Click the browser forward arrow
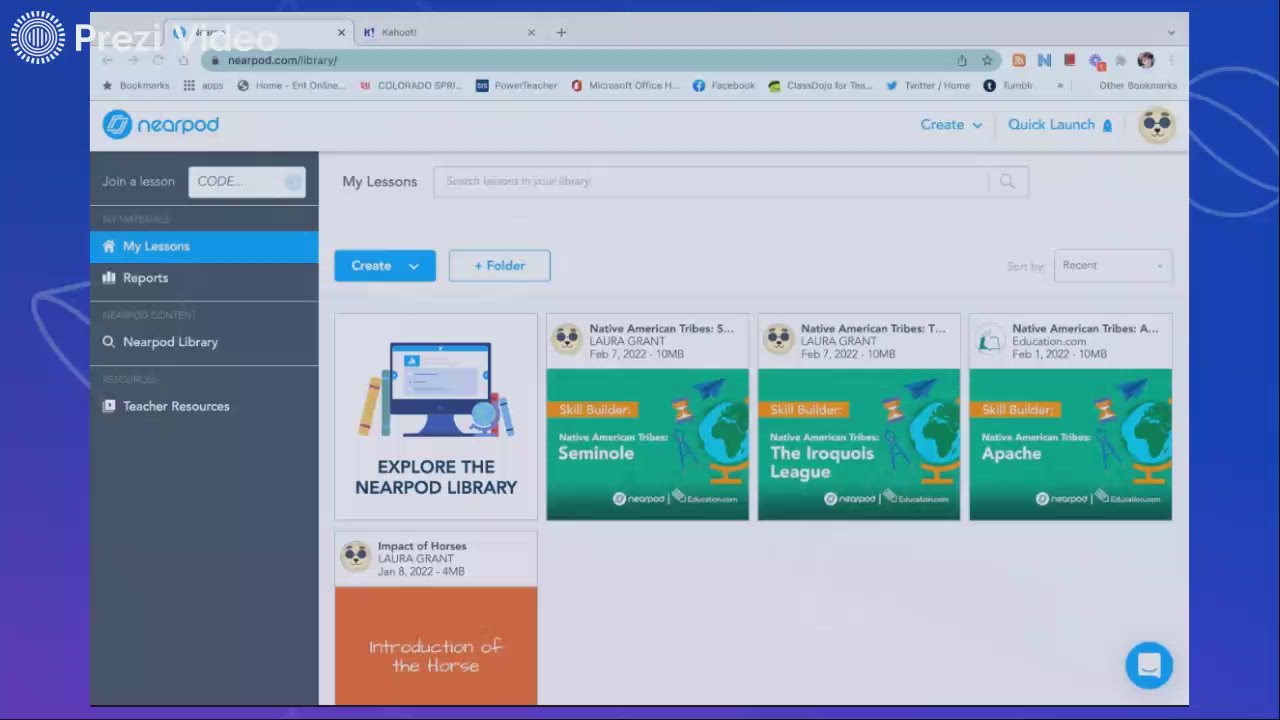Viewport: 1280px width, 720px height. (133, 60)
